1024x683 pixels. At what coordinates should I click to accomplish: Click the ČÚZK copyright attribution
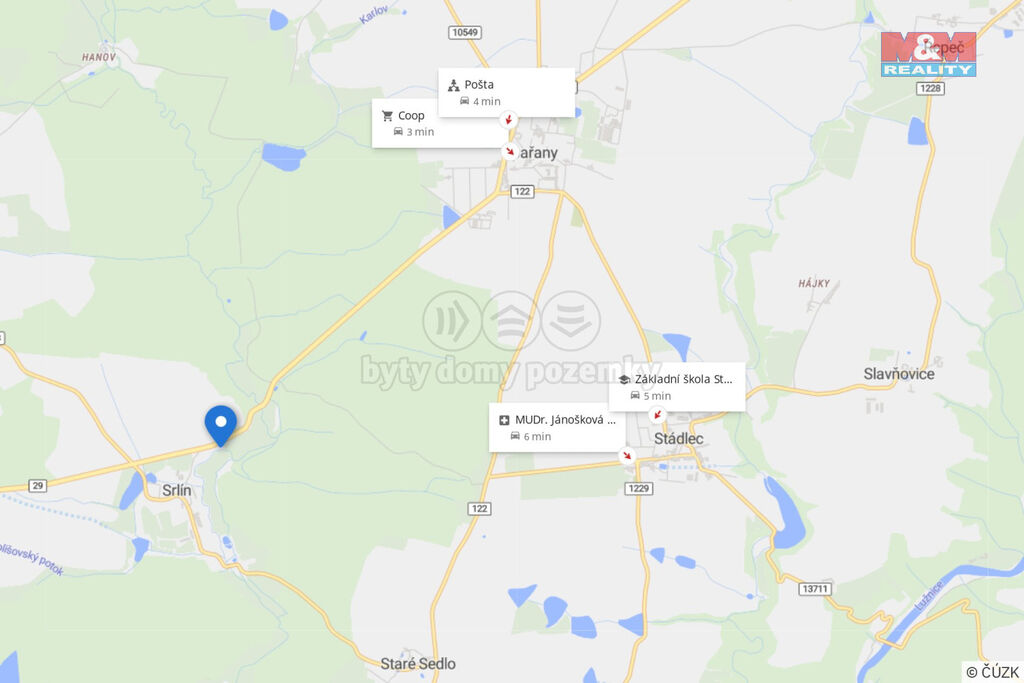tap(992, 672)
